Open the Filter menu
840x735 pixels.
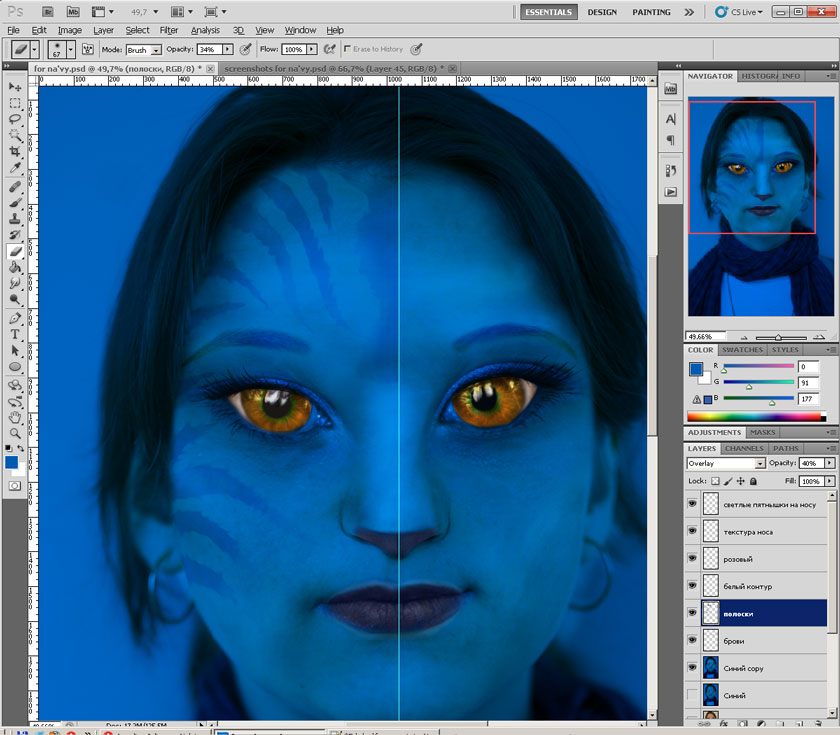pos(168,30)
